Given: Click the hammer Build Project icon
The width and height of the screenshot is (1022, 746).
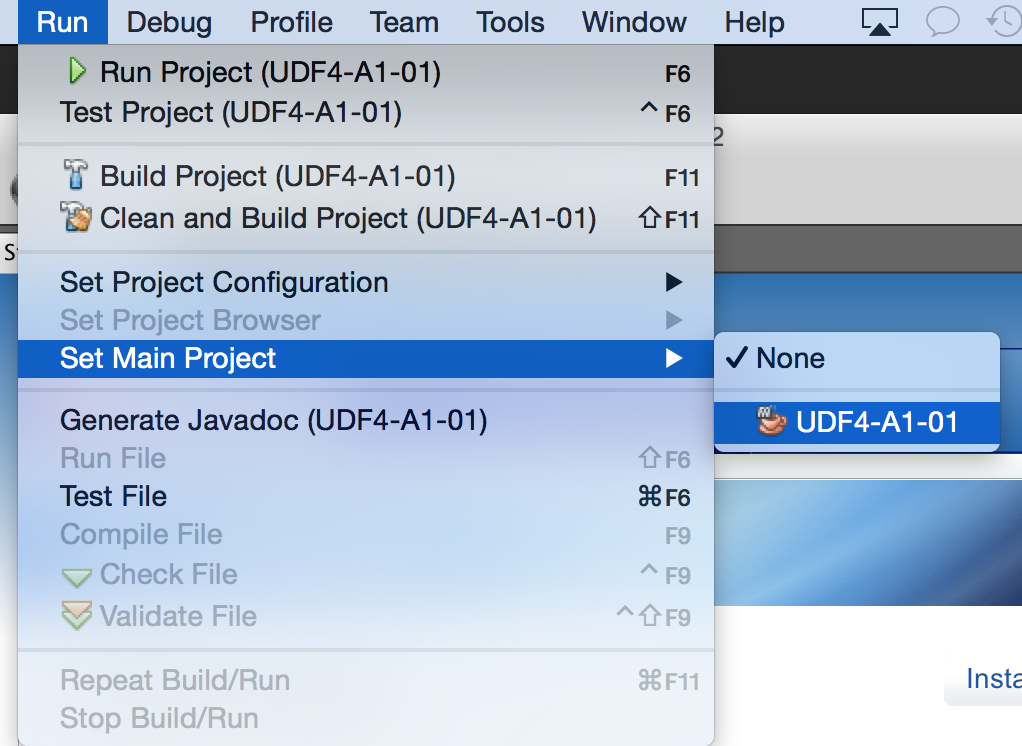Looking at the screenshot, I should click(x=75, y=175).
